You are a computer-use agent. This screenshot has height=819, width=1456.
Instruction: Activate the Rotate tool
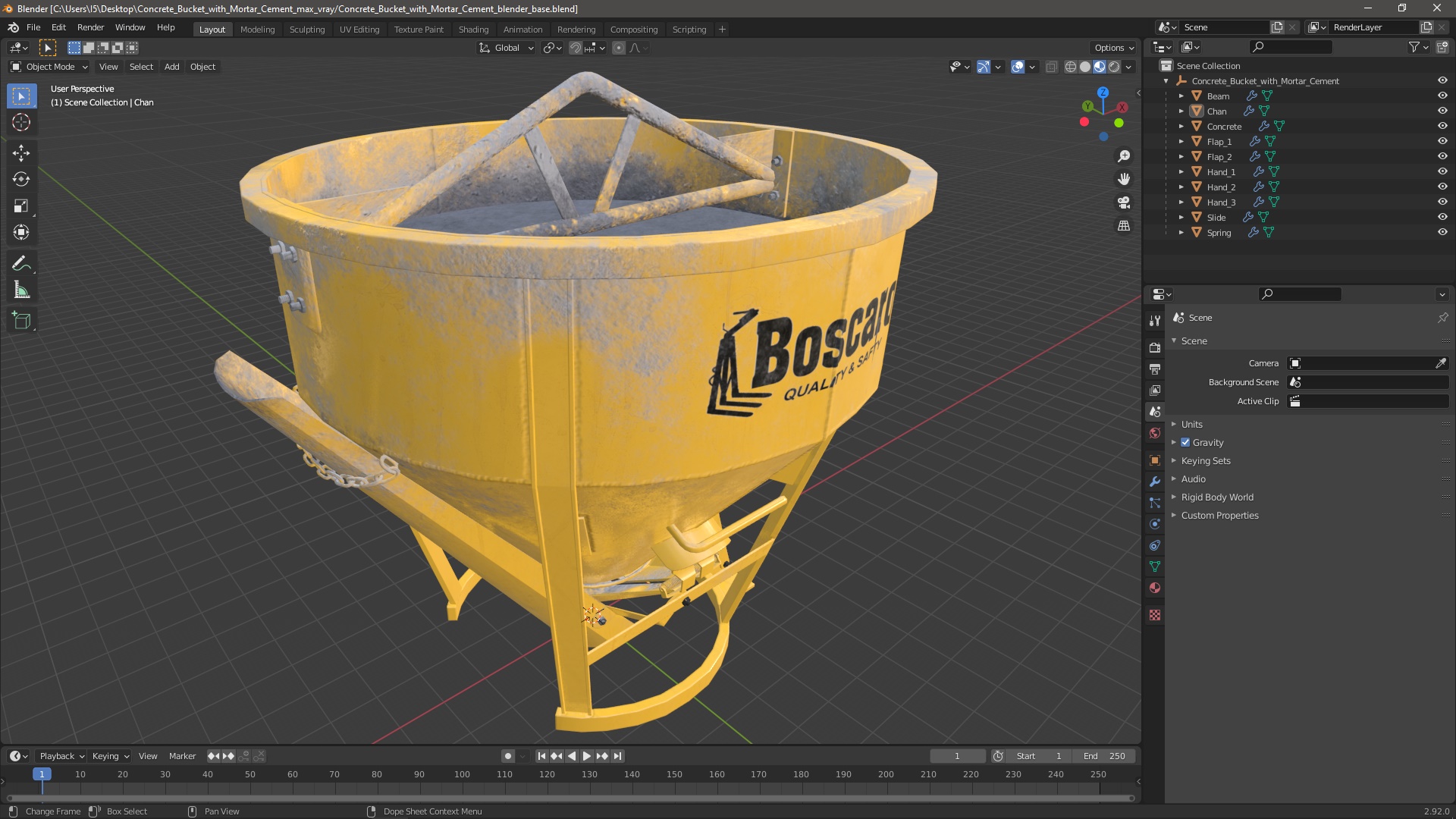coord(21,180)
